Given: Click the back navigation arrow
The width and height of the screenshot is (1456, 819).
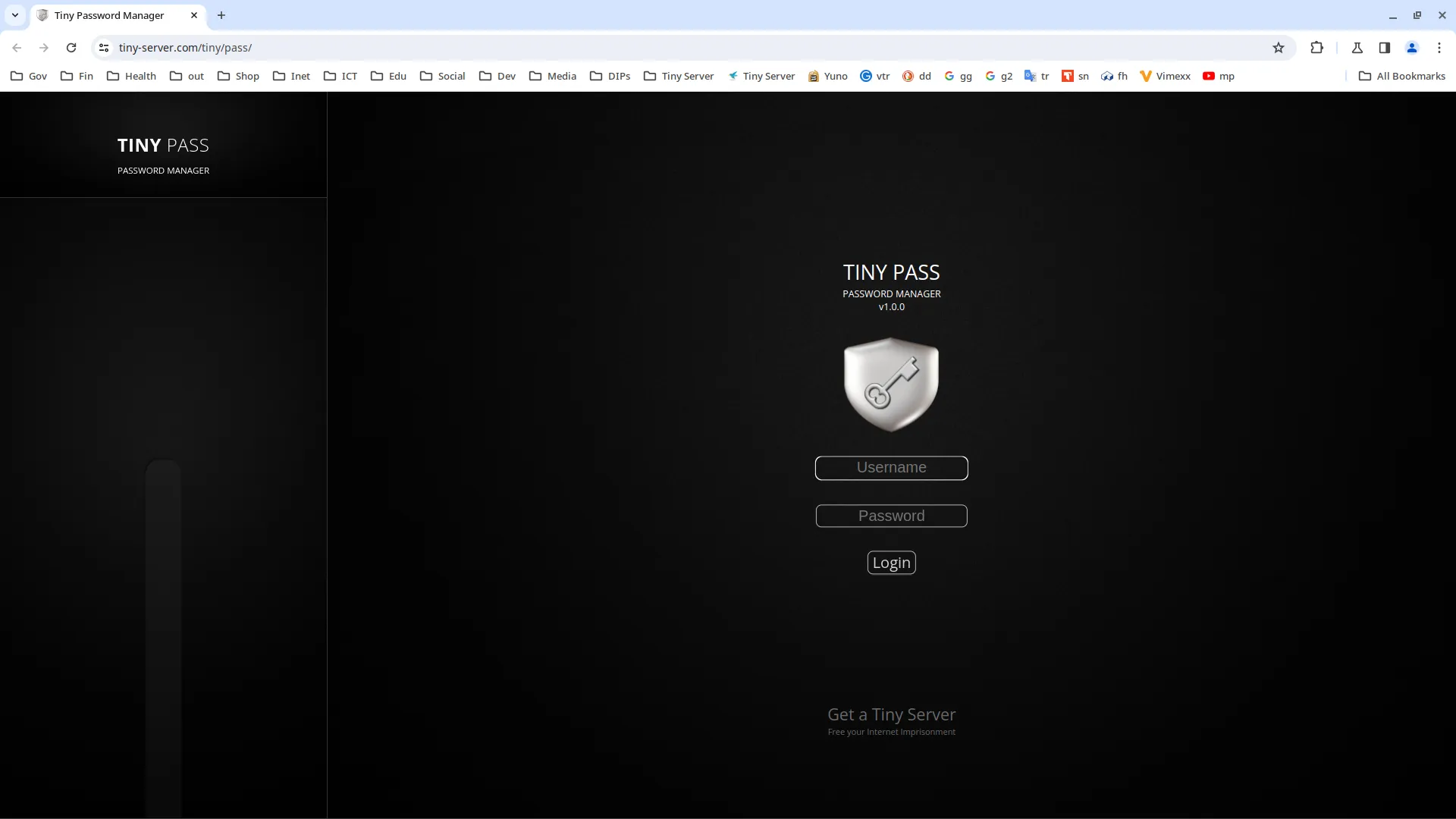Looking at the screenshot, I should click(17, 47).
